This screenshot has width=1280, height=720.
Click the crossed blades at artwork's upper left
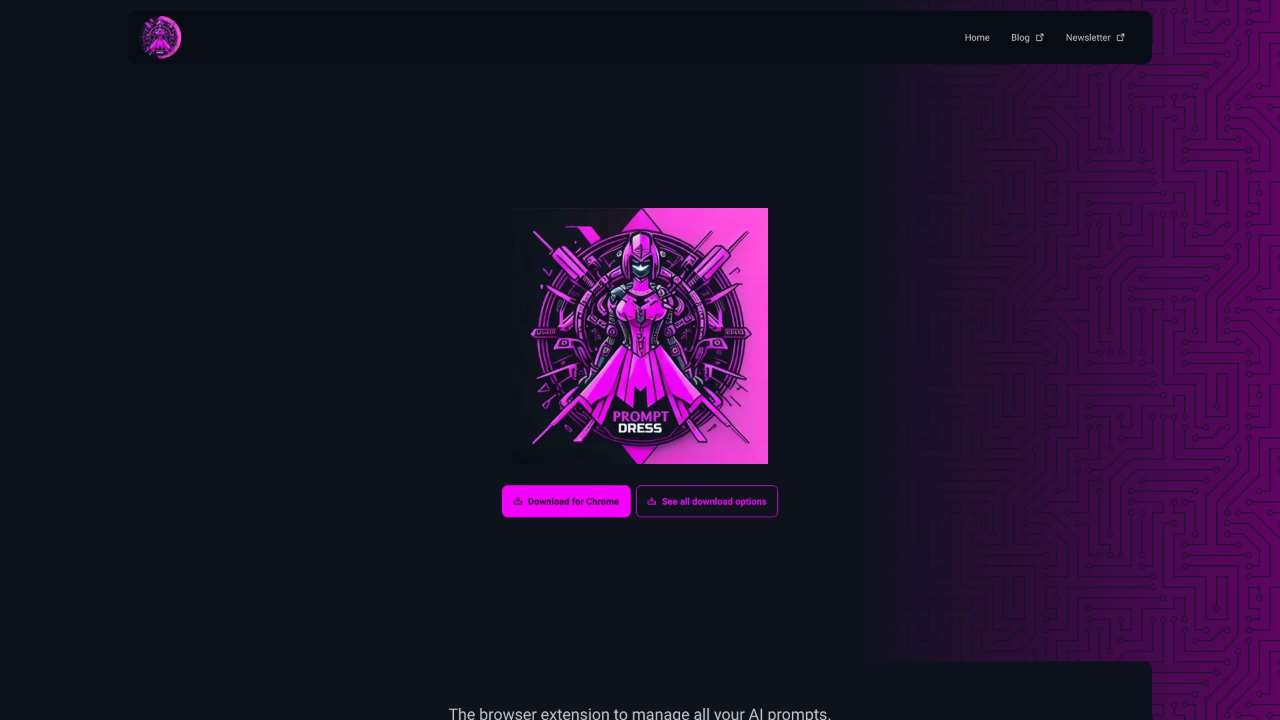point(560,258)
